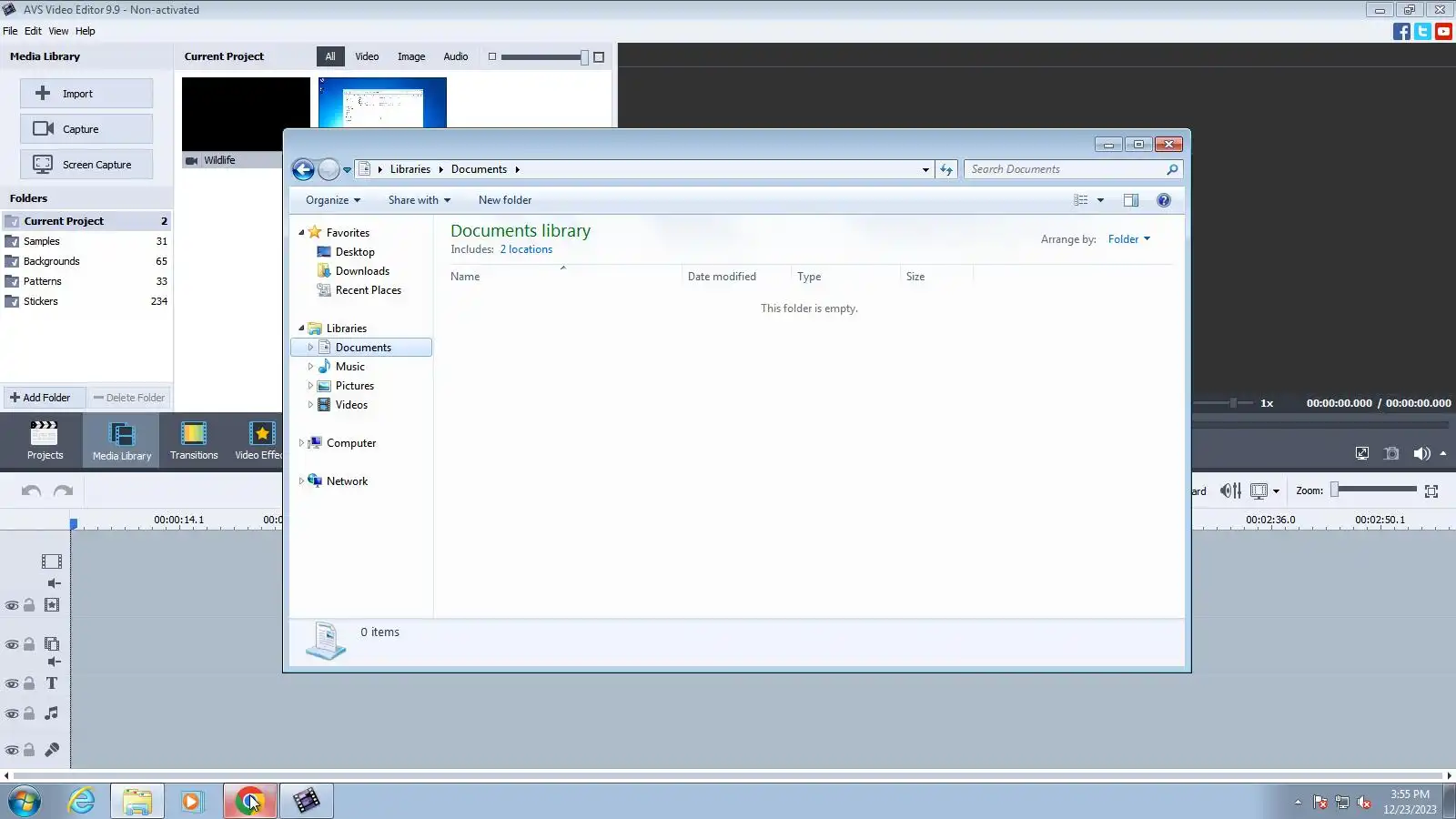The height and width of the screenshot is (819, 1456).
Task: Open Explorer help question mark icon
Action: (x=1163, y=200)
